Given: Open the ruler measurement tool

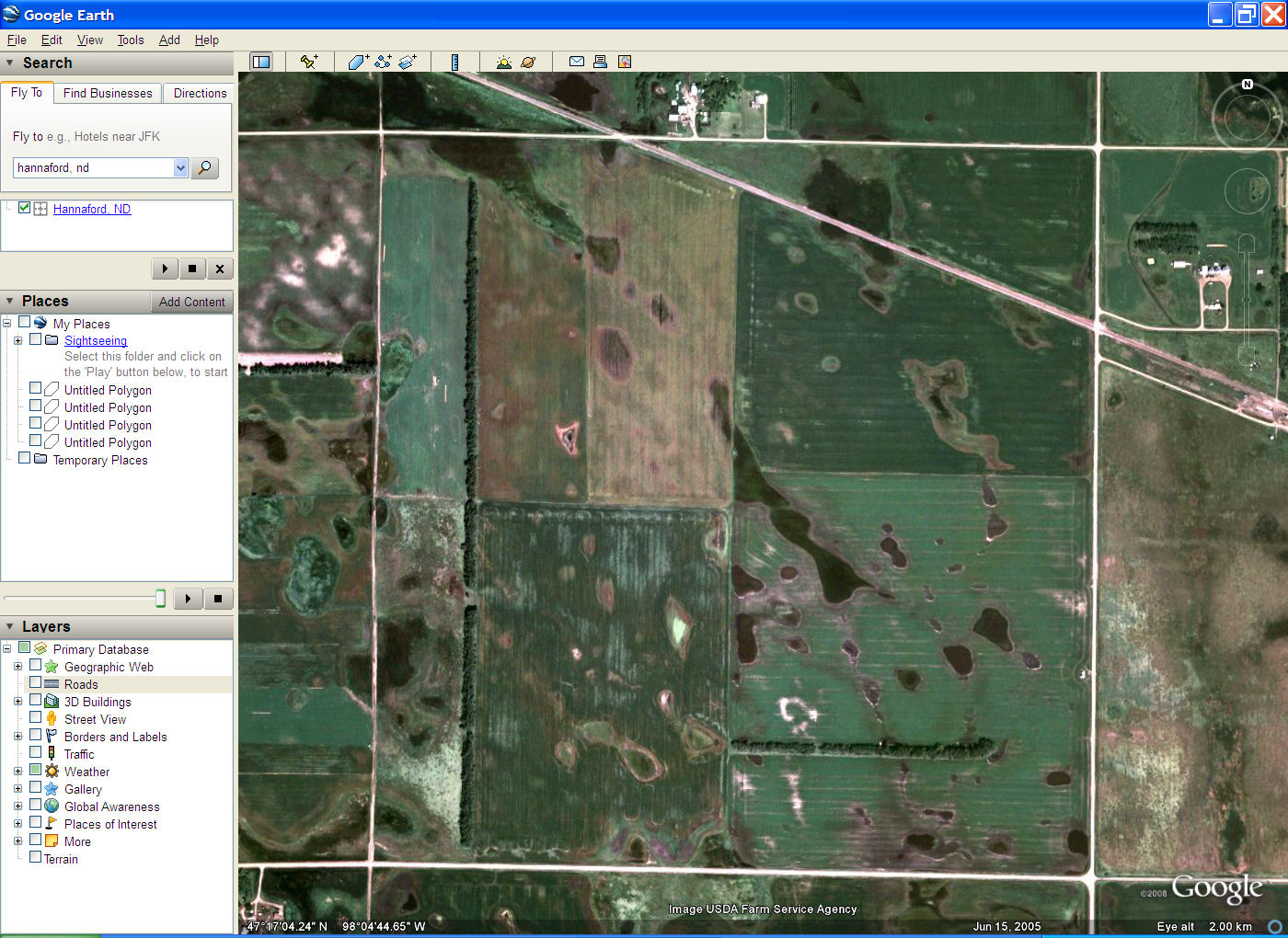Looking at the screenshot, I should point(454,62).
